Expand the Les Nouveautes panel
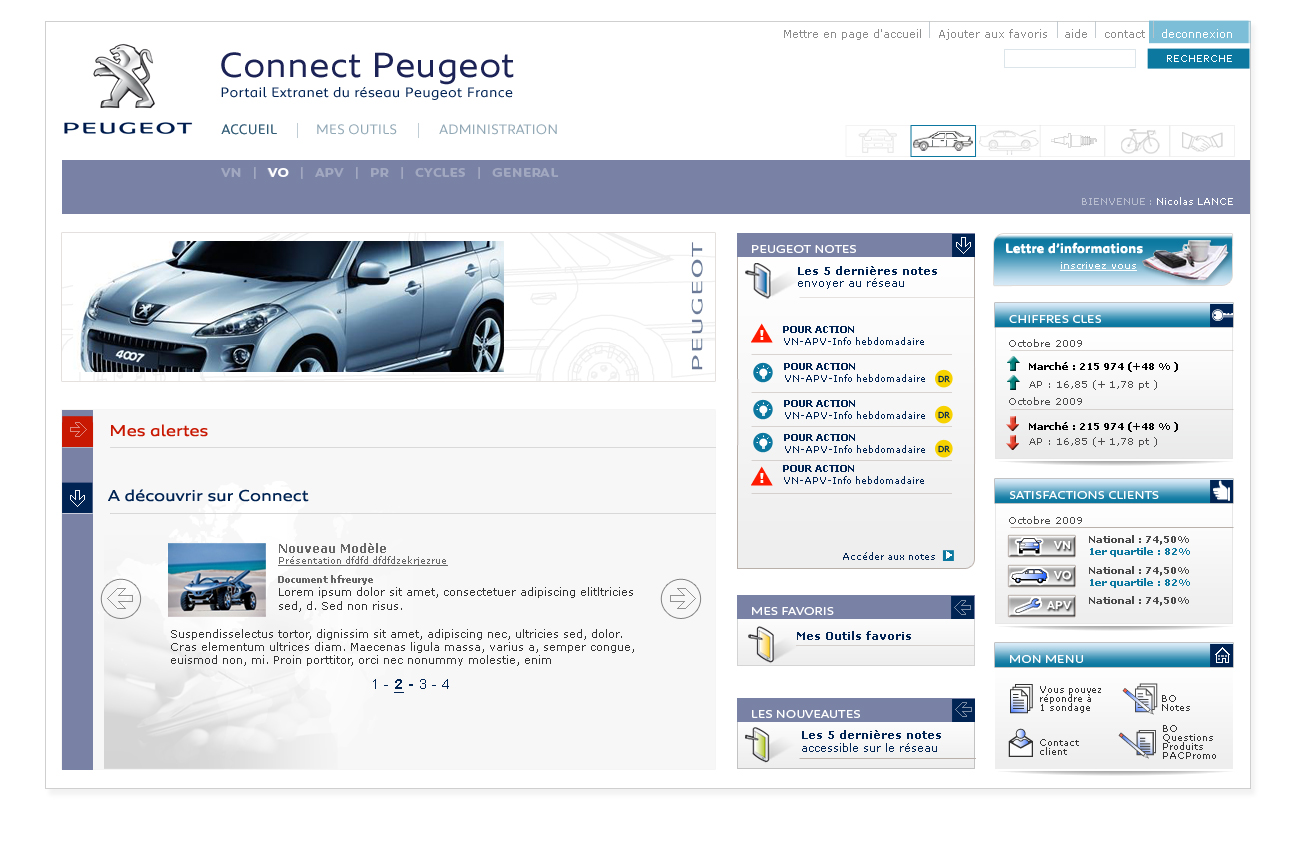 click(963, 710)
